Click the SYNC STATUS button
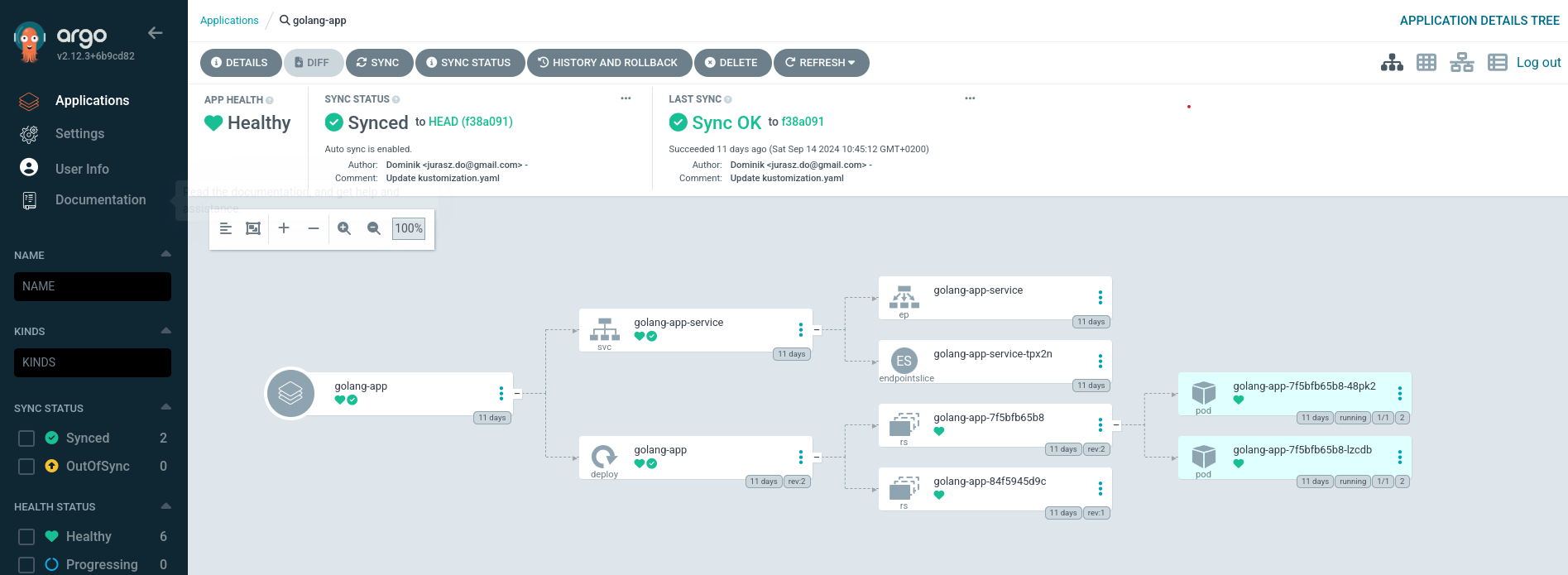 (x=469, y=63)
